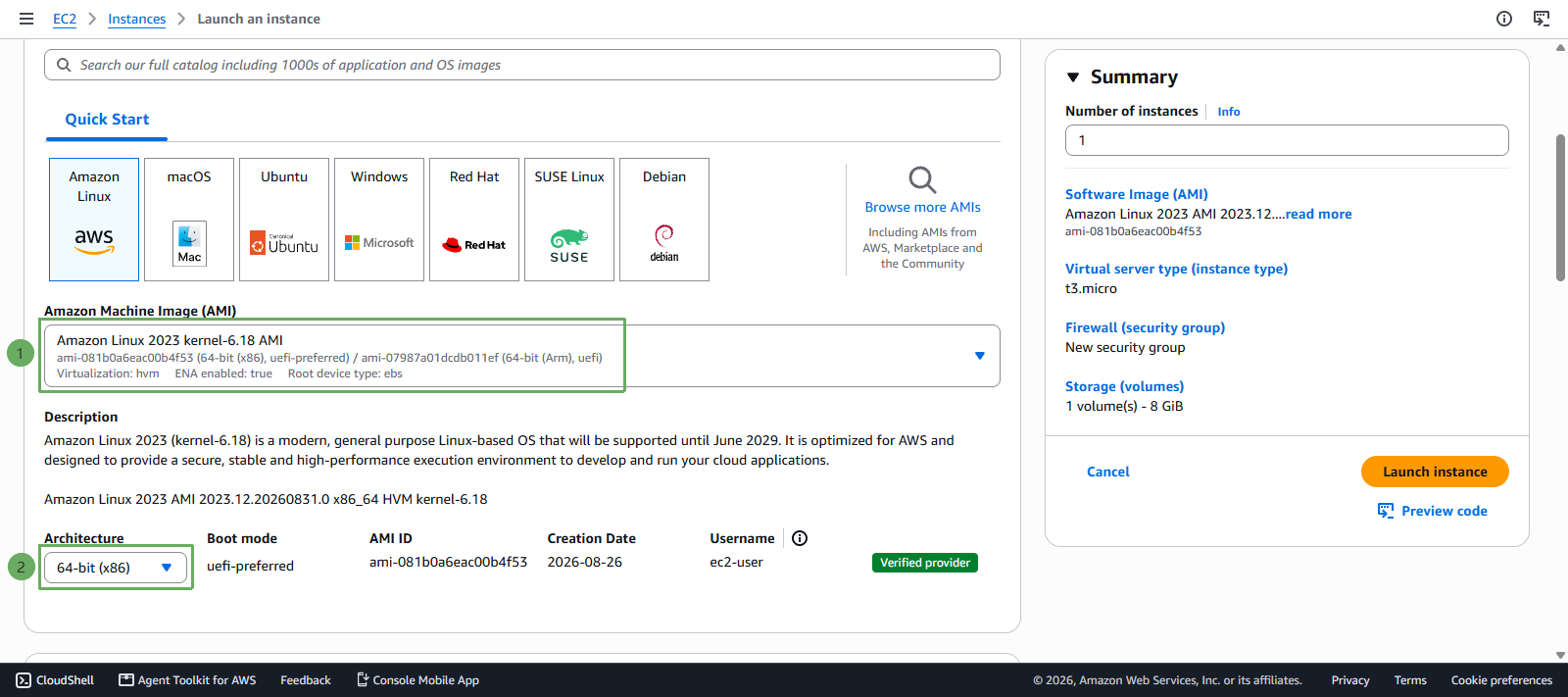This screenshot has width=1568, height=697.
Task: Click the Preview code icon
Action: coord(1386,511)
